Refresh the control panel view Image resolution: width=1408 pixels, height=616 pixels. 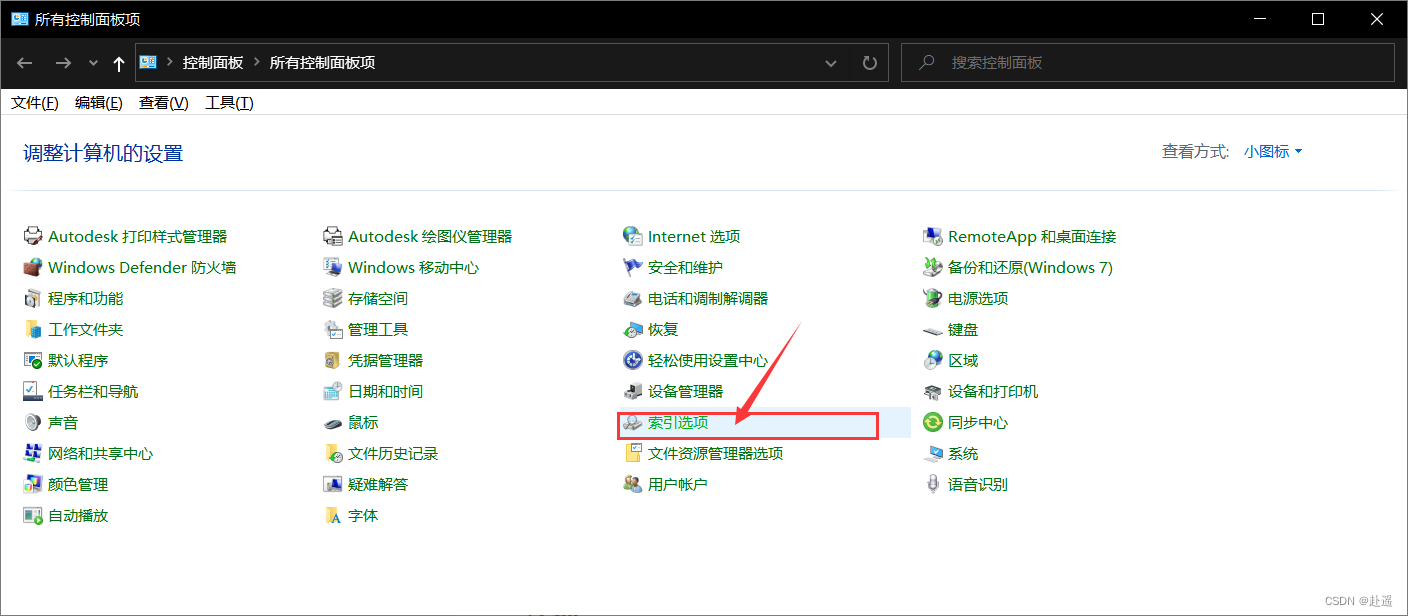click(x=870, y=63)
